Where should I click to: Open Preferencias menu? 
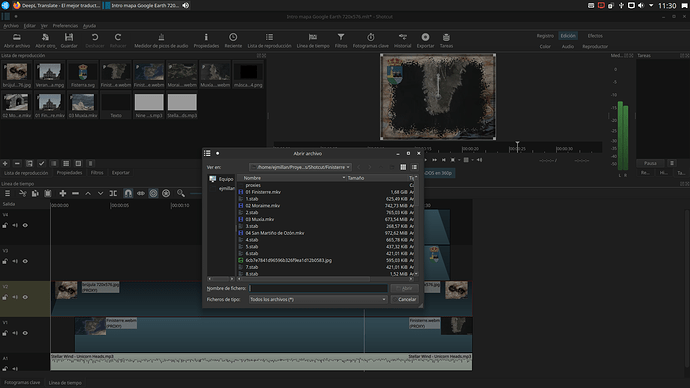[65, 26]
